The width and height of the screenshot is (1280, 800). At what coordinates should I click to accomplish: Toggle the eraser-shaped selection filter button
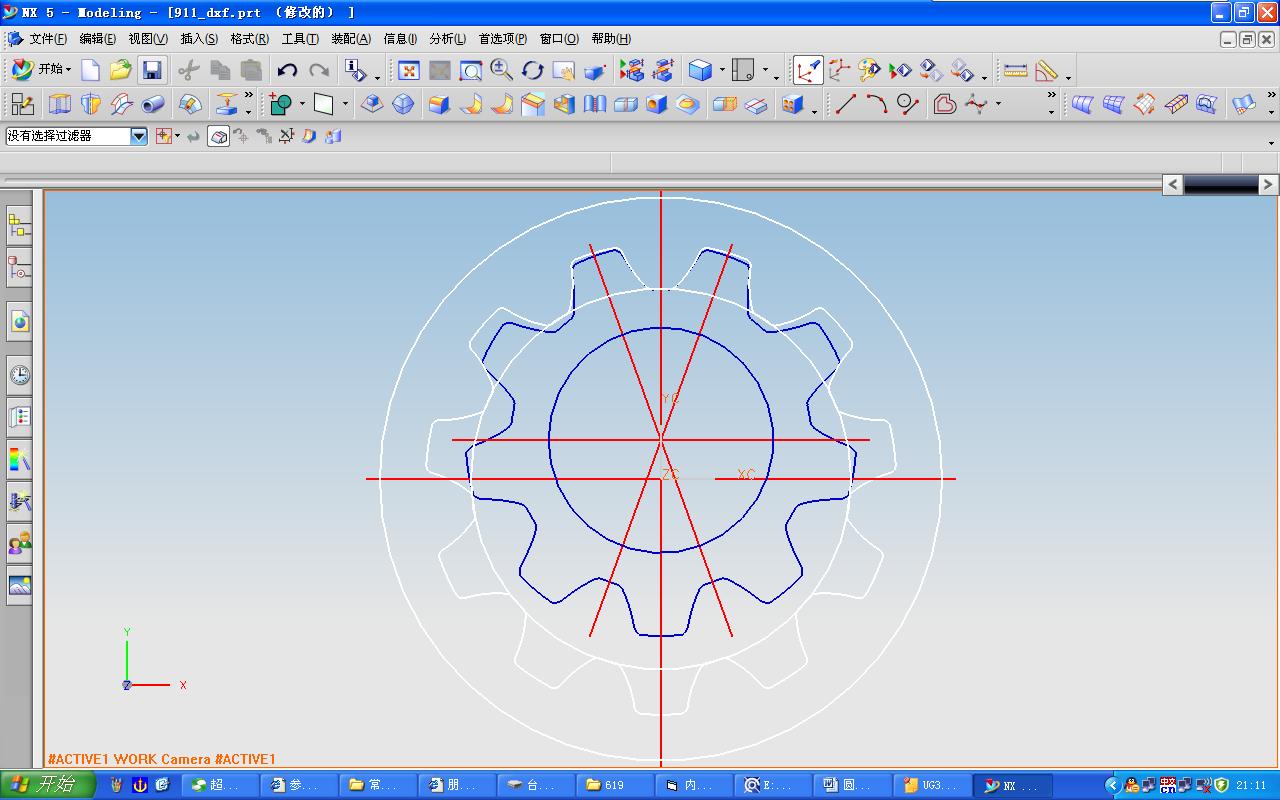point(219,136)
